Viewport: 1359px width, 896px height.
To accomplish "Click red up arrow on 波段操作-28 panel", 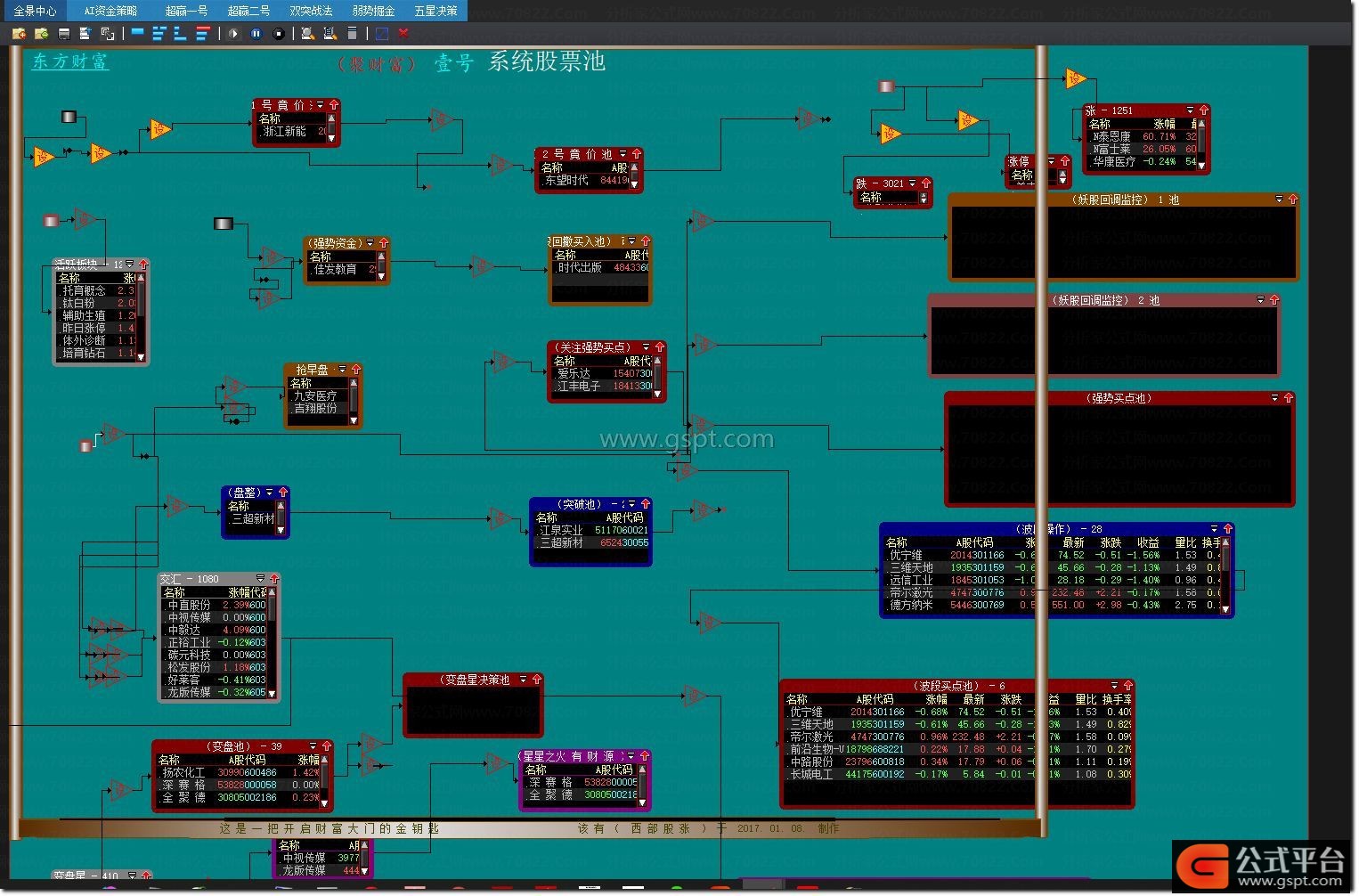I will [1227, 528].
